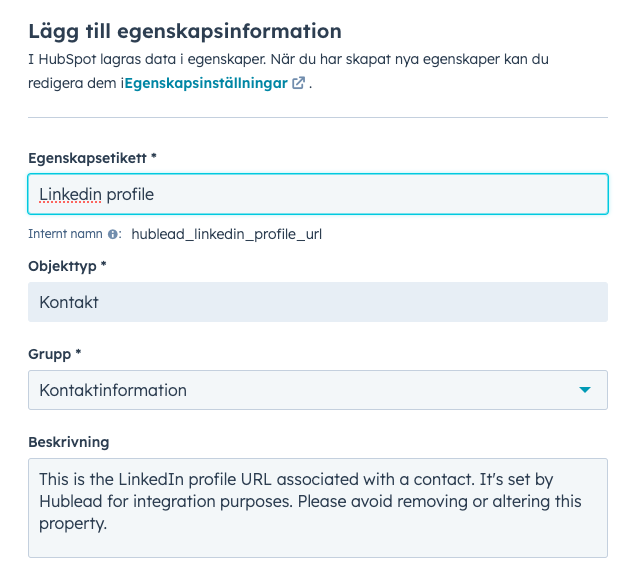Click the hublead_linkedin_profile_url internal name
The height and width of the screenshot is (580, 641).
coord(226,234)
